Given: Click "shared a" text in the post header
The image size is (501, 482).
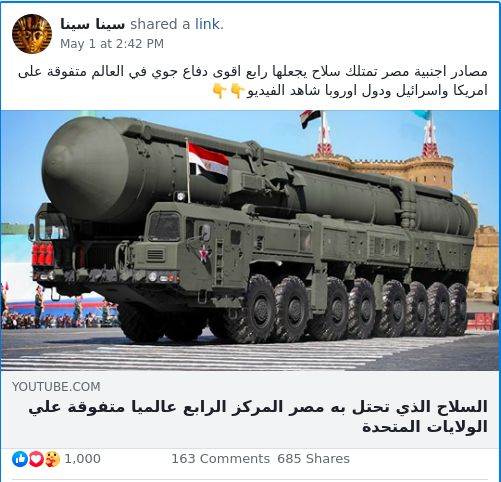Looking at the screenshot, I should pos(160,24).
